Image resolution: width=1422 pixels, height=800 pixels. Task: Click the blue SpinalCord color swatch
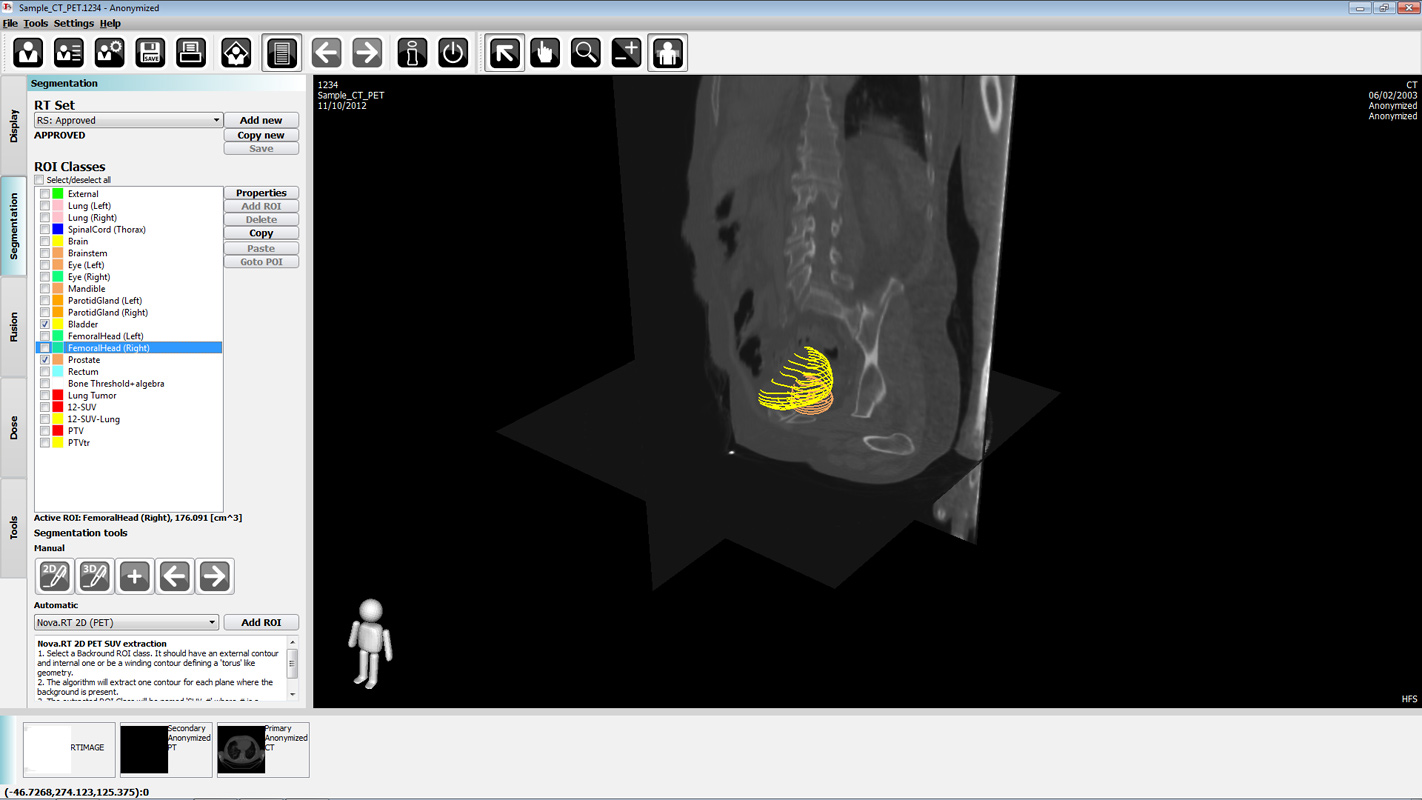[58, 229]
